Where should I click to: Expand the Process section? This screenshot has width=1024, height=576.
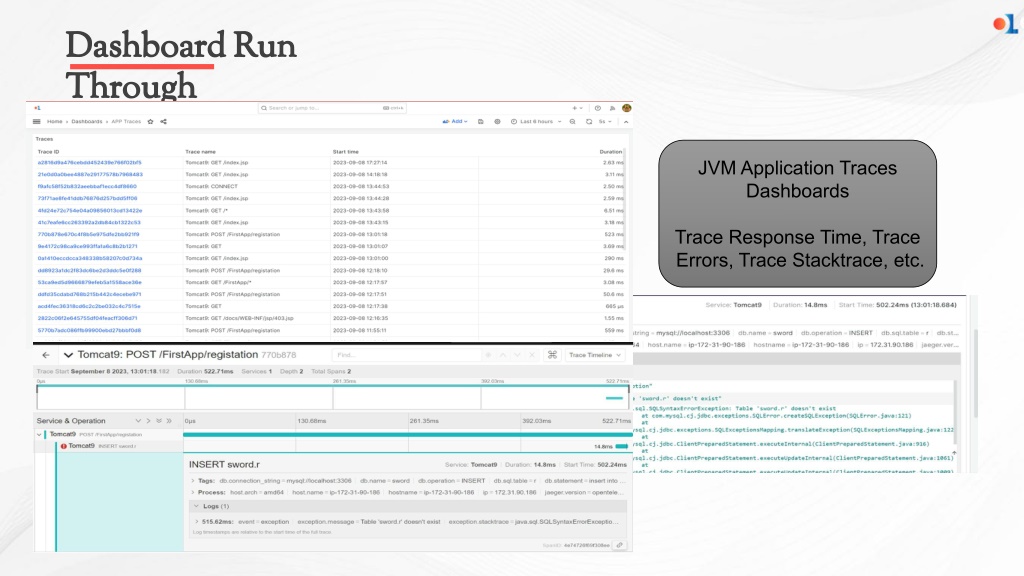[x=192, y=492]
